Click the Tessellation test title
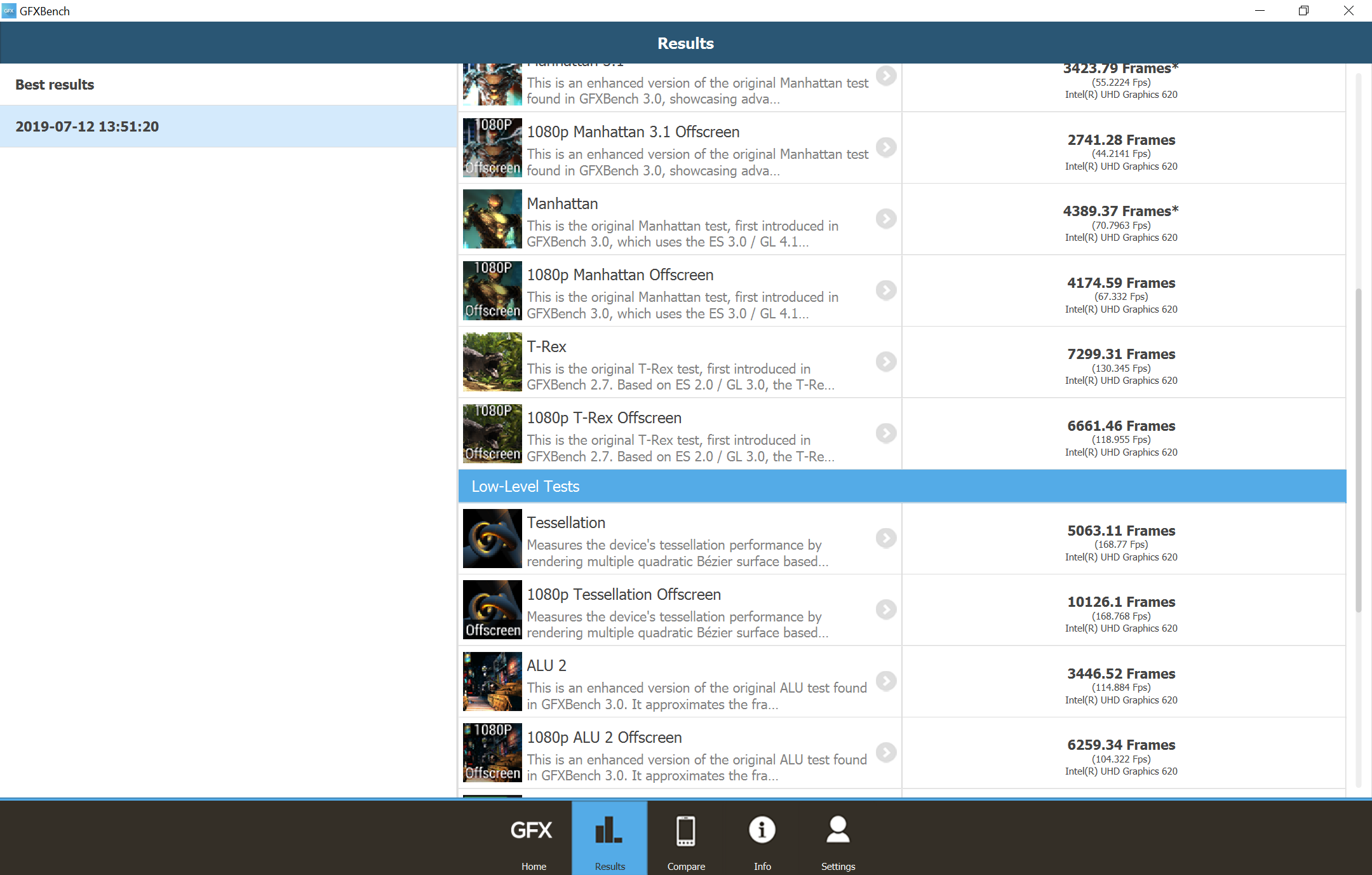Image resolution: width=1372 pixels, height=875 pixels. (x=566, y=522)
